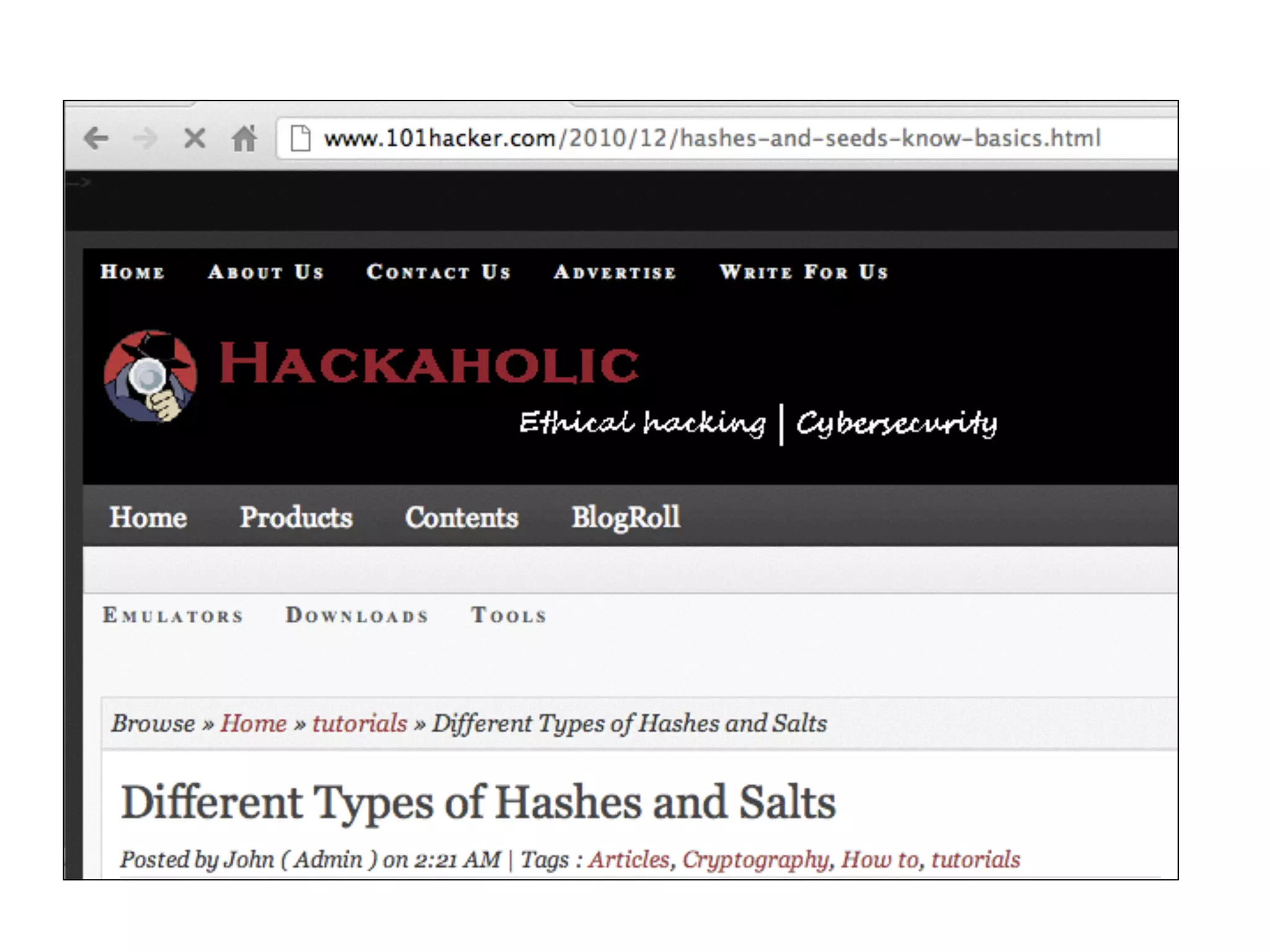Open the About Us top link
This screenshot has width=1270, height=952.
266,272
